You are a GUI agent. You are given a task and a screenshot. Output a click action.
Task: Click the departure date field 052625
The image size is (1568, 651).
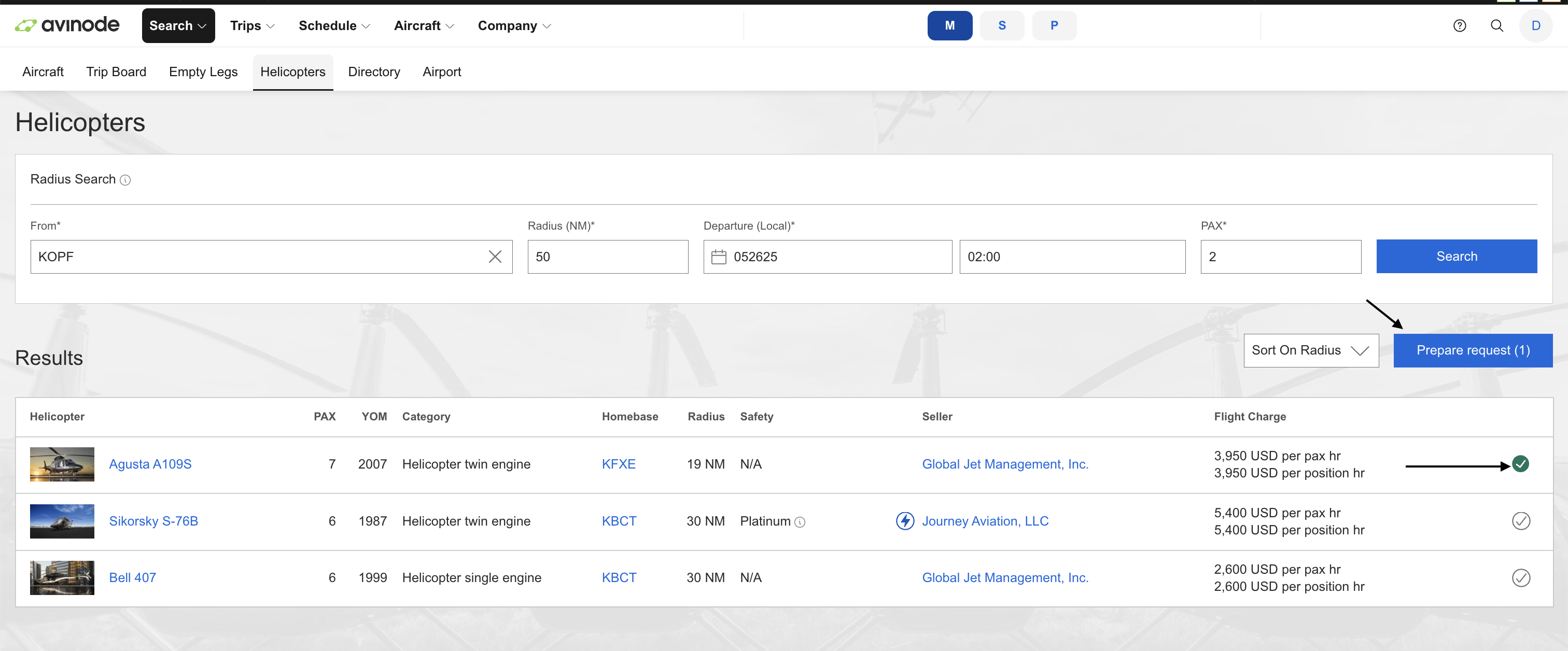pos(827,257)
